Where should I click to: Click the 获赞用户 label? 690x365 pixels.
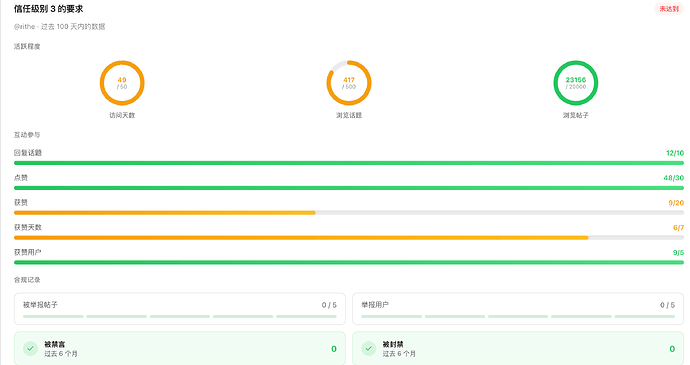pyautogui.click(x=28, y=252)
